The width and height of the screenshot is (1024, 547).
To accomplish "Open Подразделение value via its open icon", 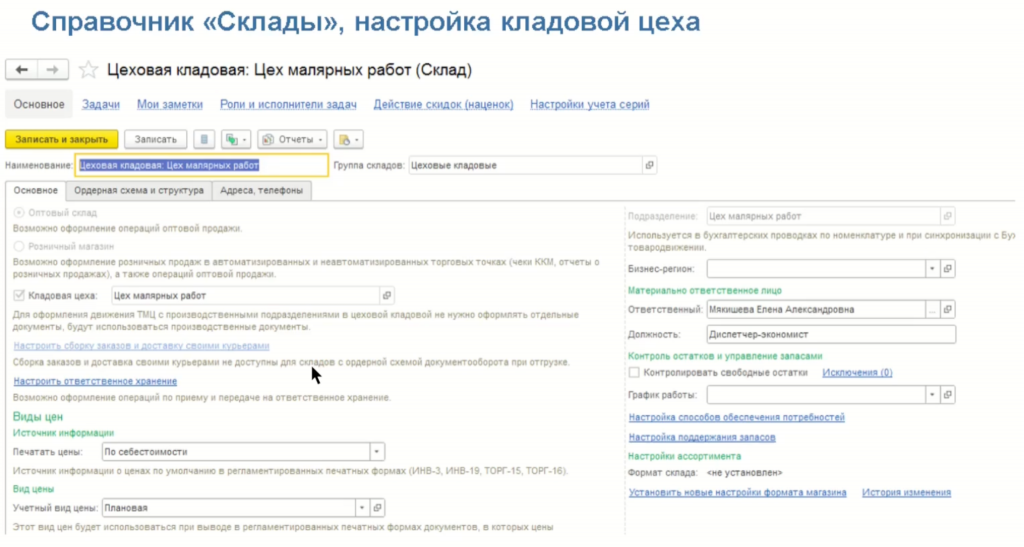I will point(948,216).
